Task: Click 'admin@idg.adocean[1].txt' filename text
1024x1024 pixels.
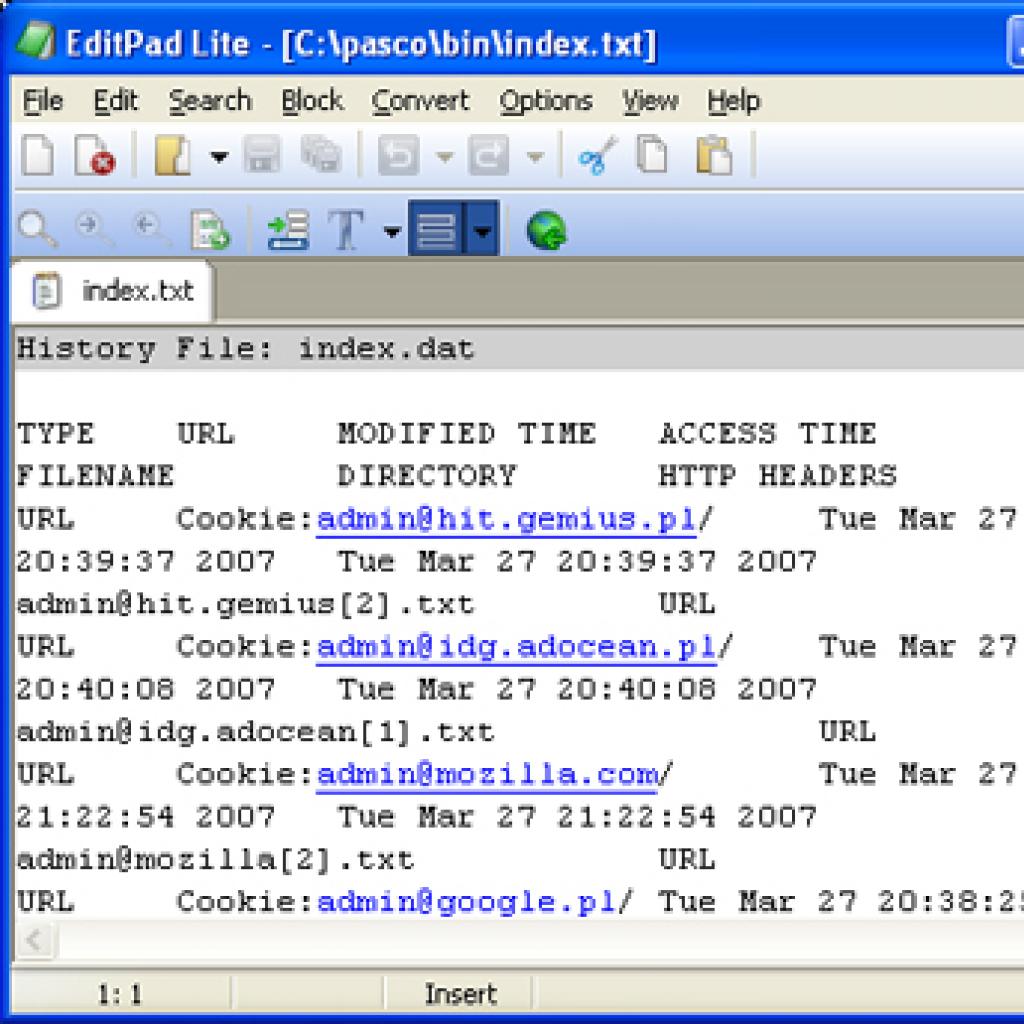Action: tap(255, 731)
